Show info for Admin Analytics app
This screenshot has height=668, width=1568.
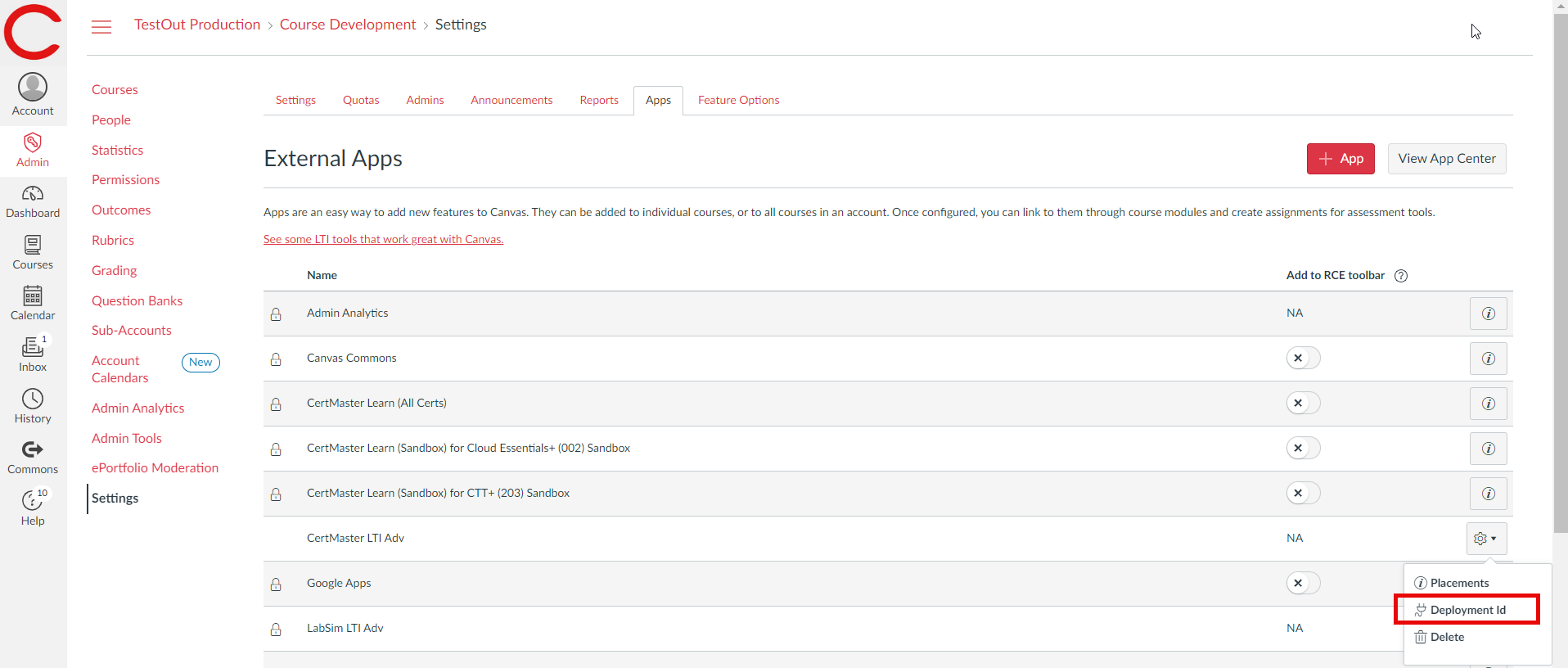pos(1488,314)
